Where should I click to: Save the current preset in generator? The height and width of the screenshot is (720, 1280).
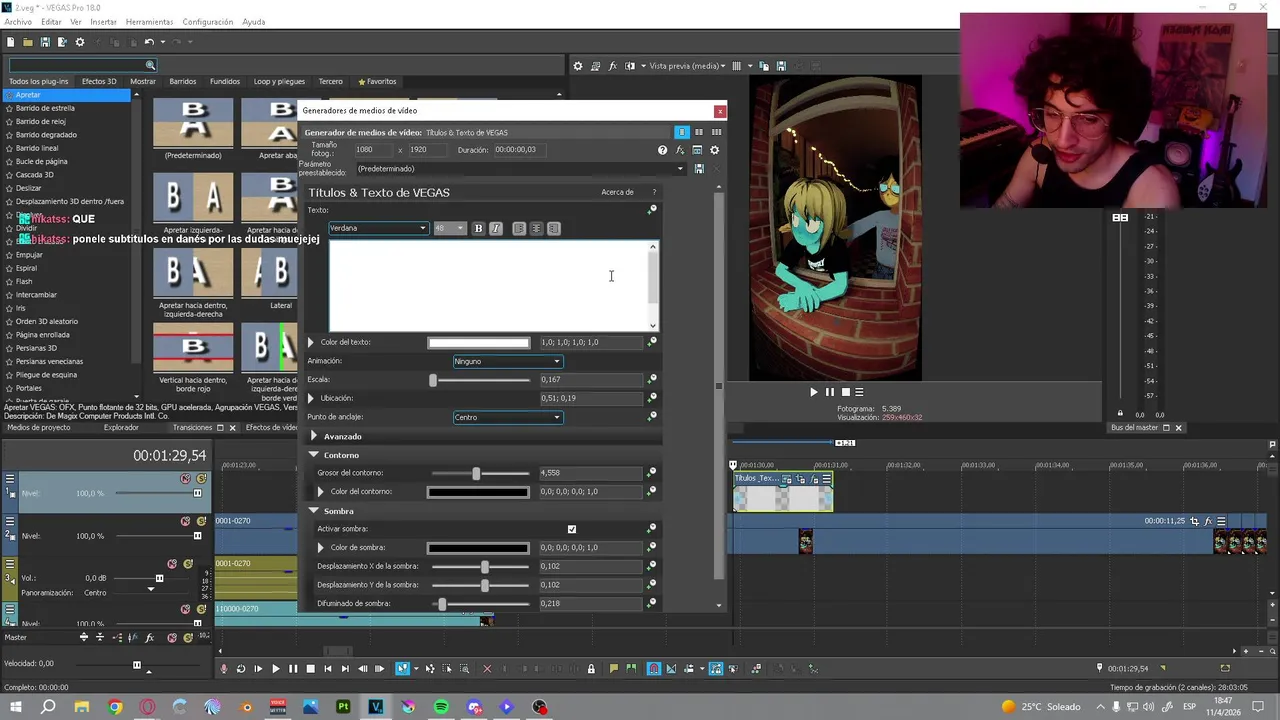point(698,169)
